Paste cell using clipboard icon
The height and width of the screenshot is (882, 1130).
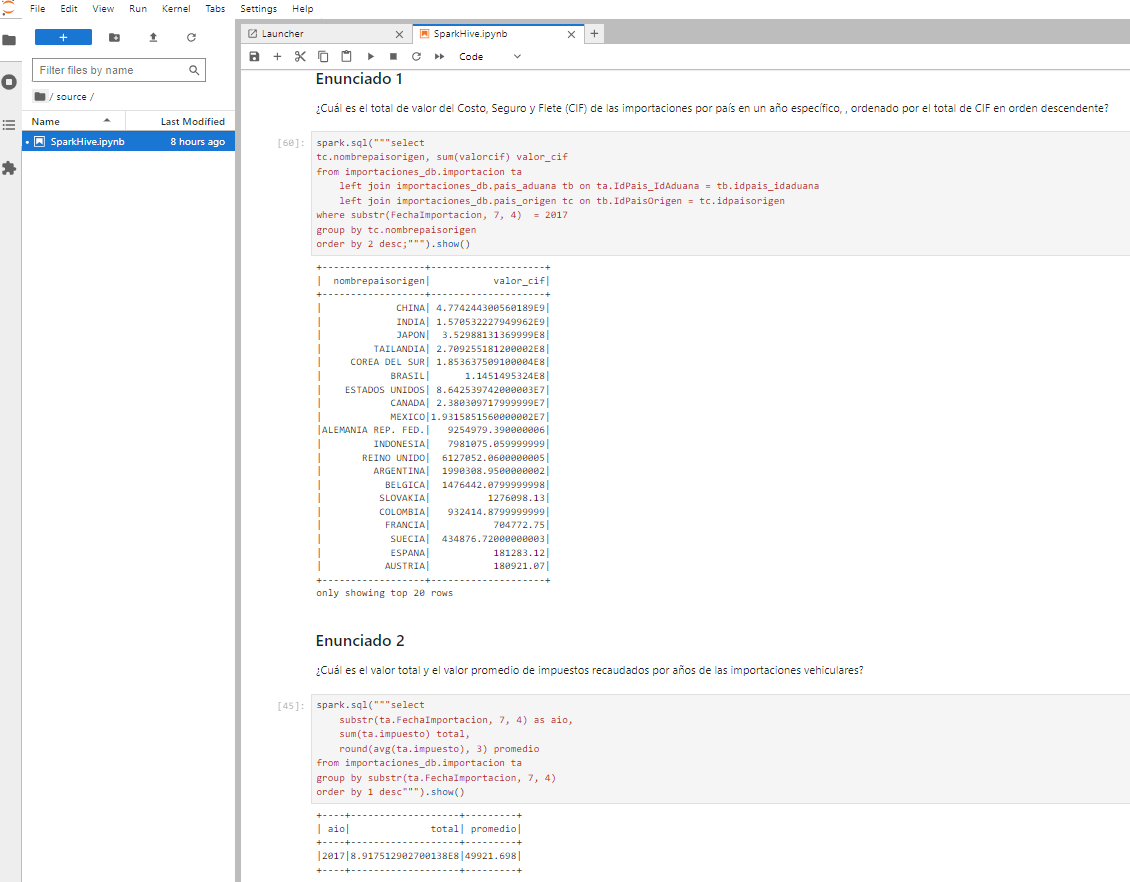click(x=346, y=57)
